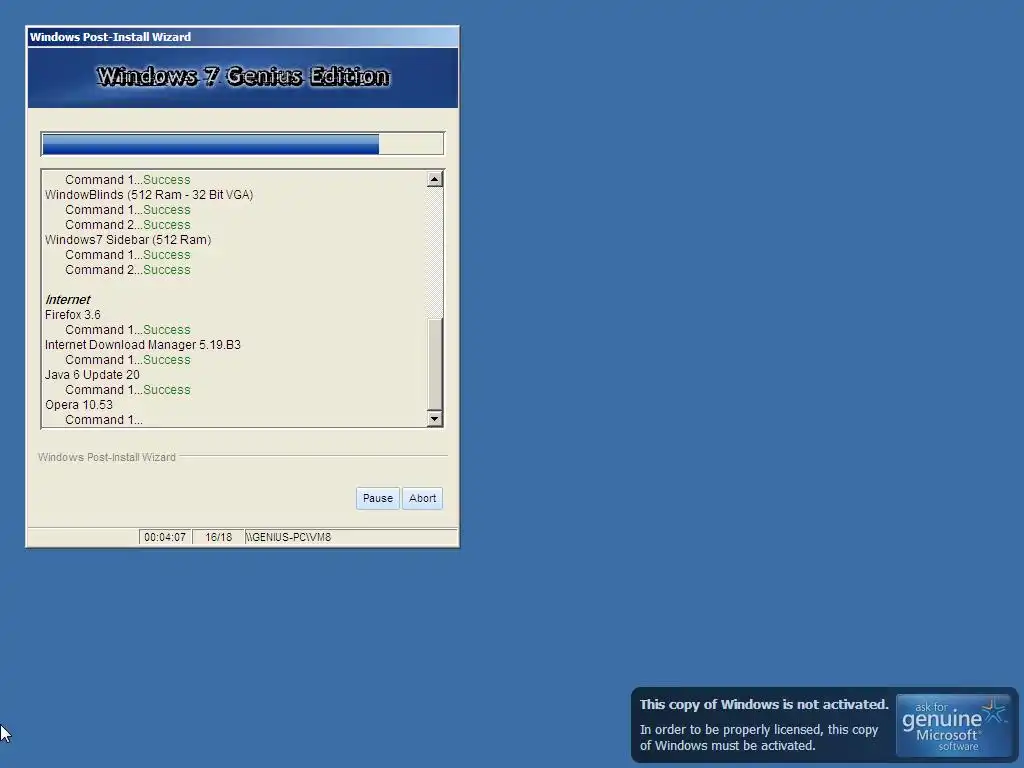Click 'Command 2...Success' under Windows7 Sidebar

pyautogui.click(x=128, y=270)
